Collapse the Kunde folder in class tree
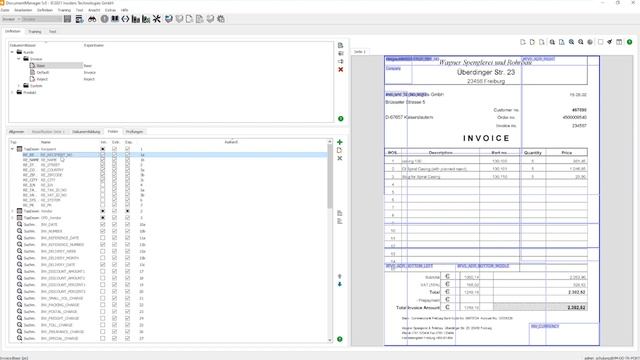The height and width of the screenshot is (360, 640). click(12, 52)
